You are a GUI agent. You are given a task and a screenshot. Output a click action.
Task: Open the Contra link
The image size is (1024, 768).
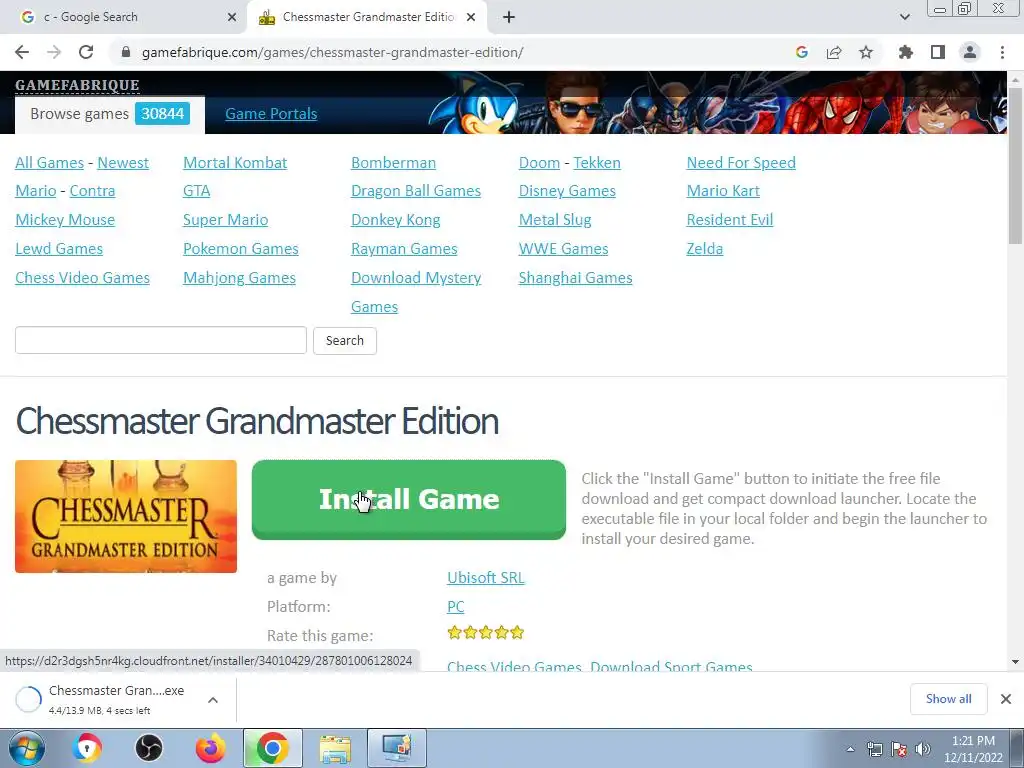[x=92, y=191]
